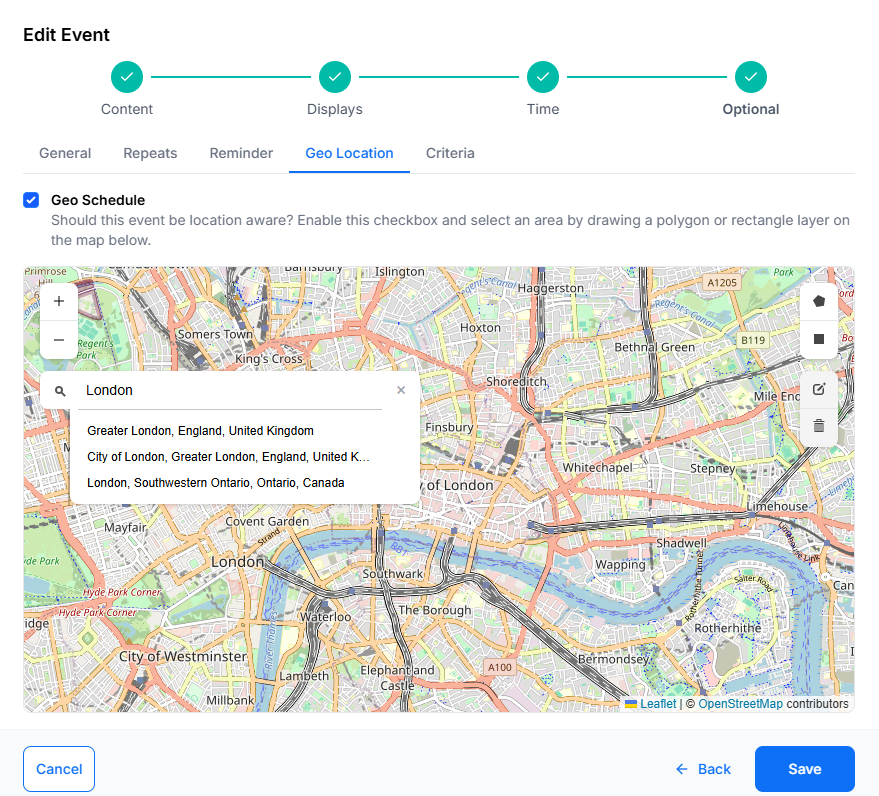Click Bethnal Green label on the map
879x796 pixels.
(654, 348)
